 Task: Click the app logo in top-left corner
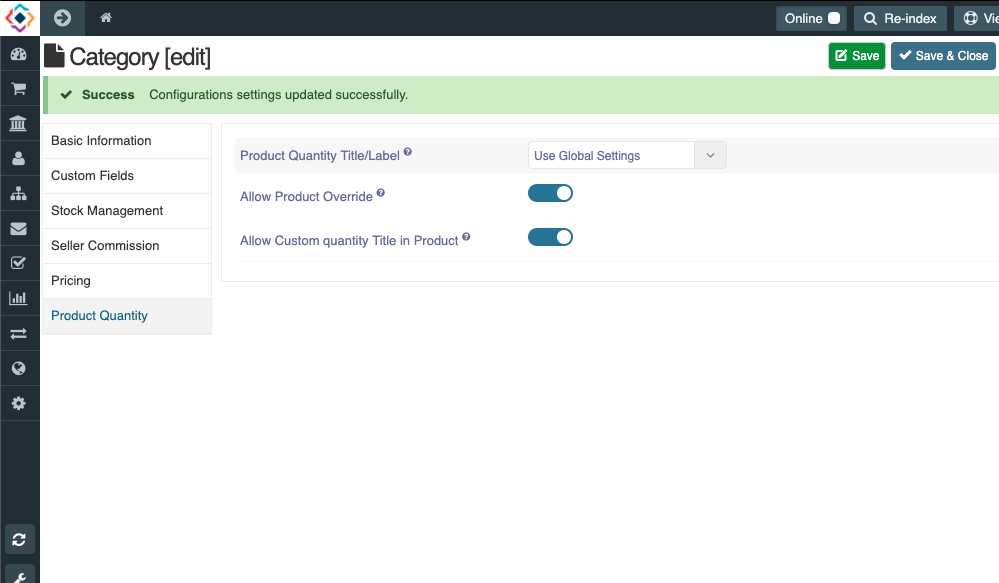coord(20,18)
